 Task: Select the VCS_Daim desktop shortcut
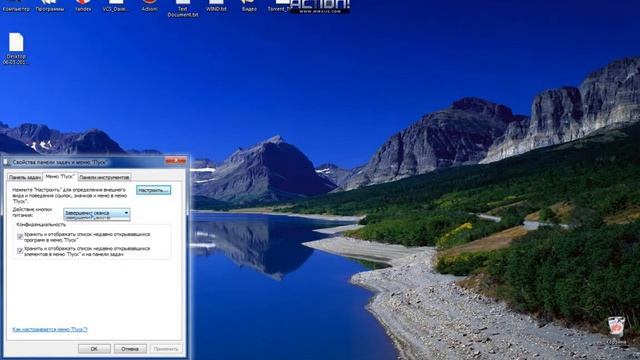point(116,6)
